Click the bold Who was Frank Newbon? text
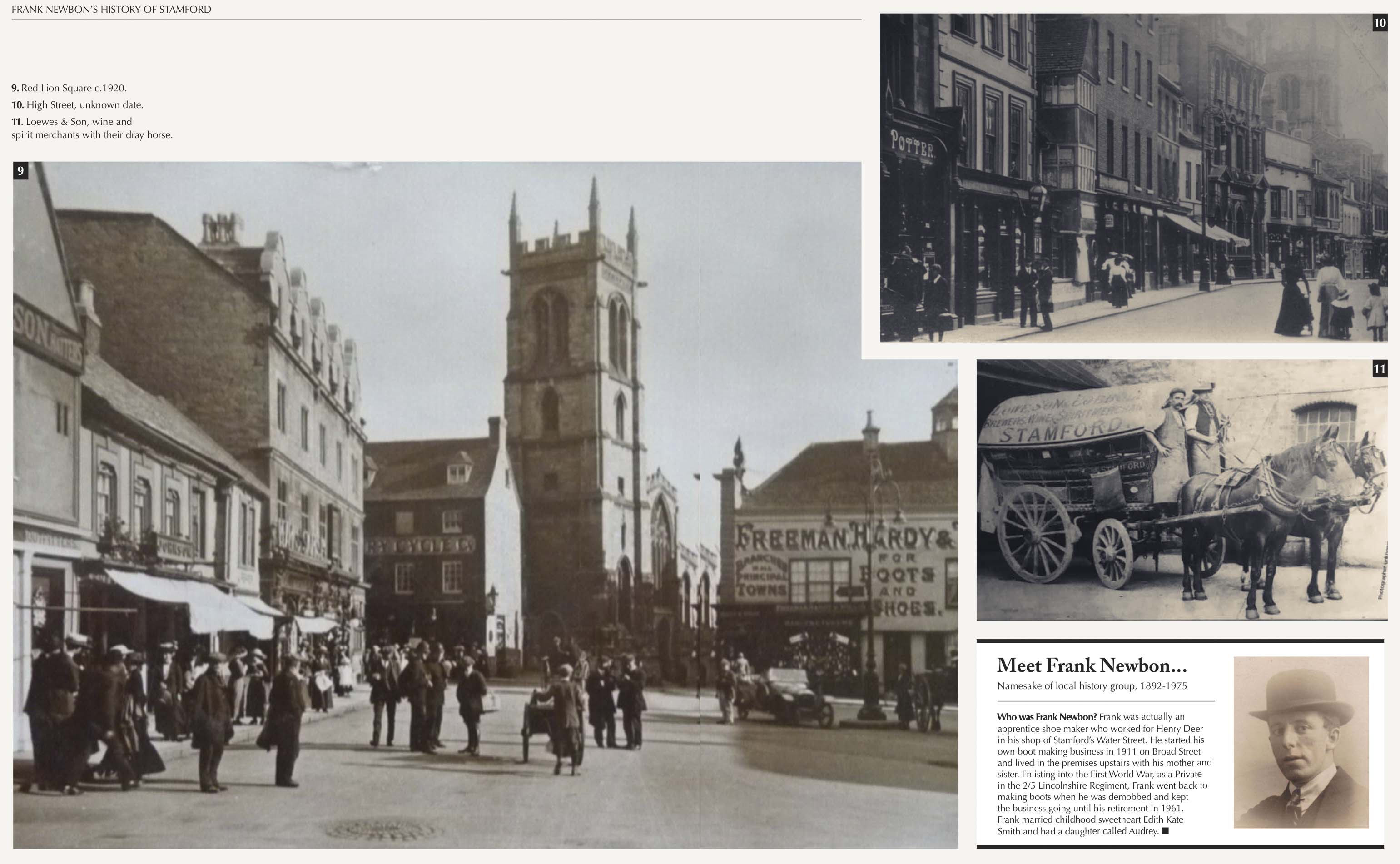The width and height of the screenshot is (1400, 864). (1046, 716)
